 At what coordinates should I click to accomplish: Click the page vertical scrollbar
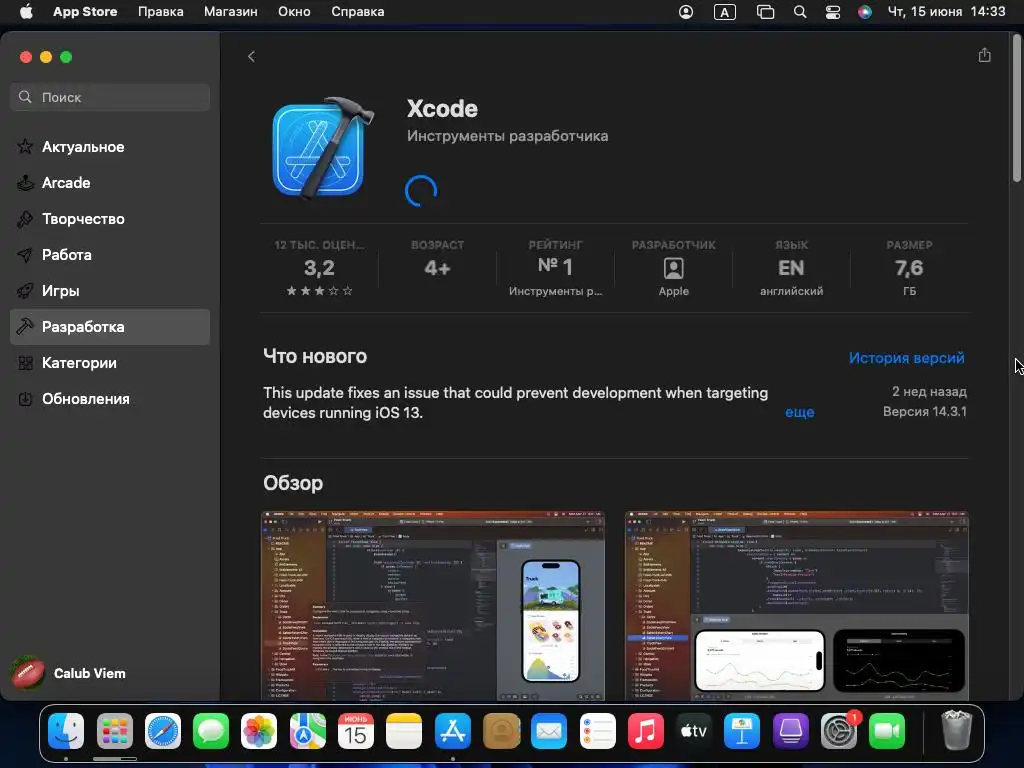[x=1017, y=108]
